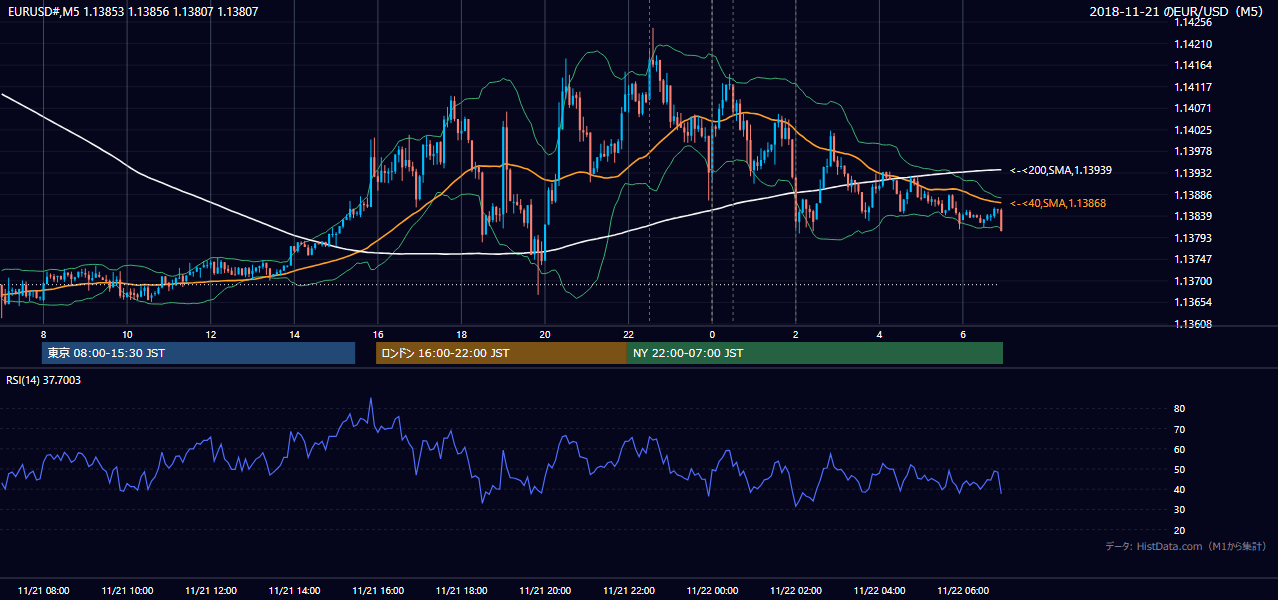Click hour tick 18 under price chart
Viewport: 1278px width, 600px height.
tap(461, 333)
